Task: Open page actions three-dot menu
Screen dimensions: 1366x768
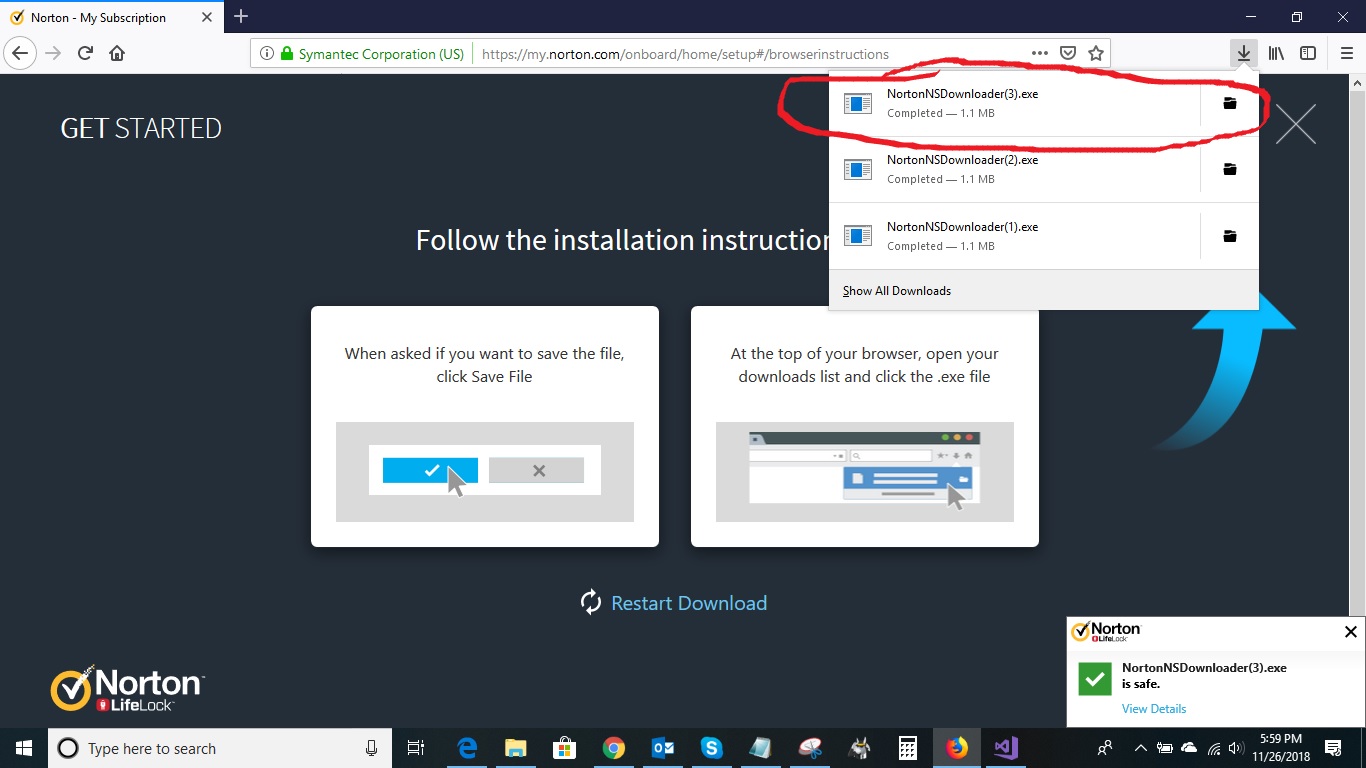Action: [x=1040, y=54]
